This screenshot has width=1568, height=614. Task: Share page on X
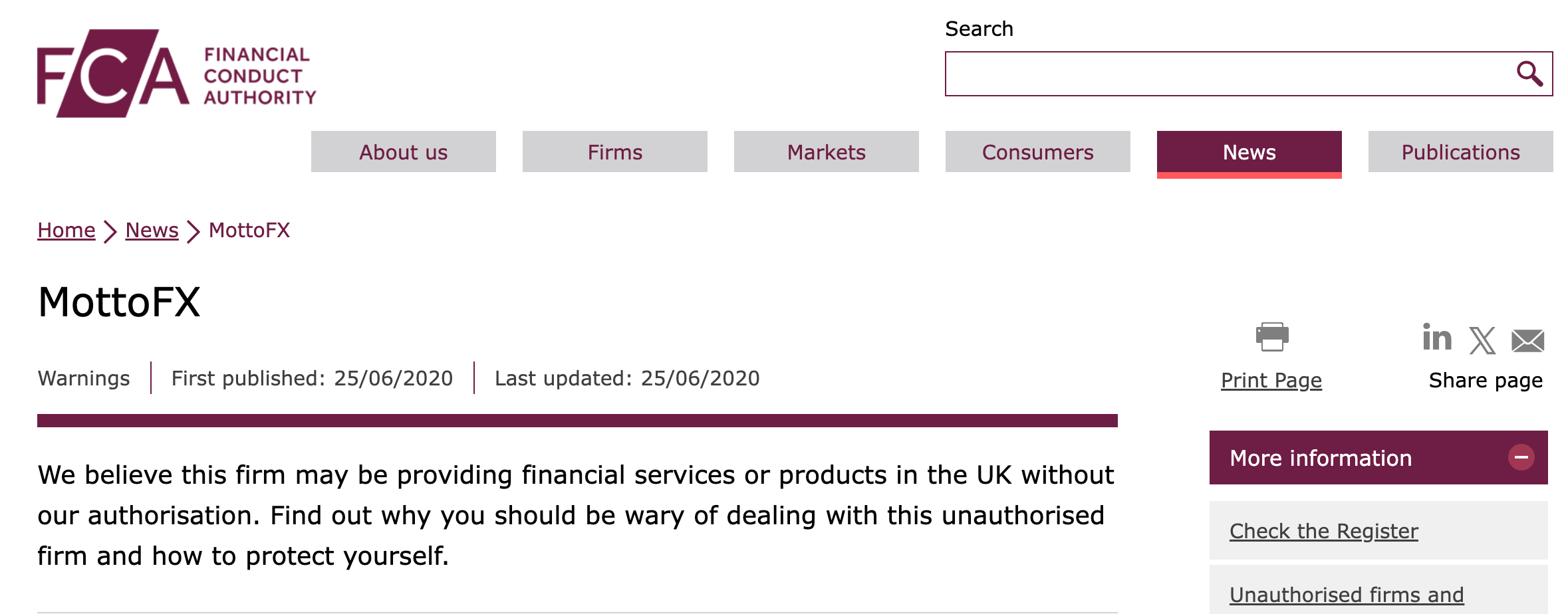(x=1482, y=340)
